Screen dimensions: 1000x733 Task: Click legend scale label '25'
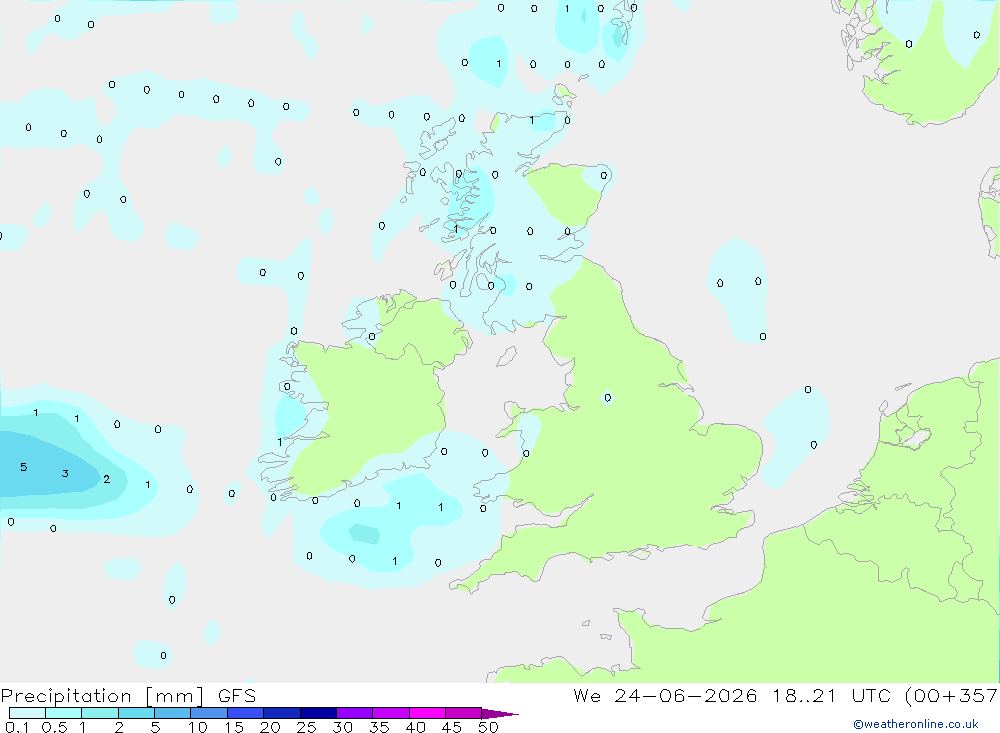[306, 727]
